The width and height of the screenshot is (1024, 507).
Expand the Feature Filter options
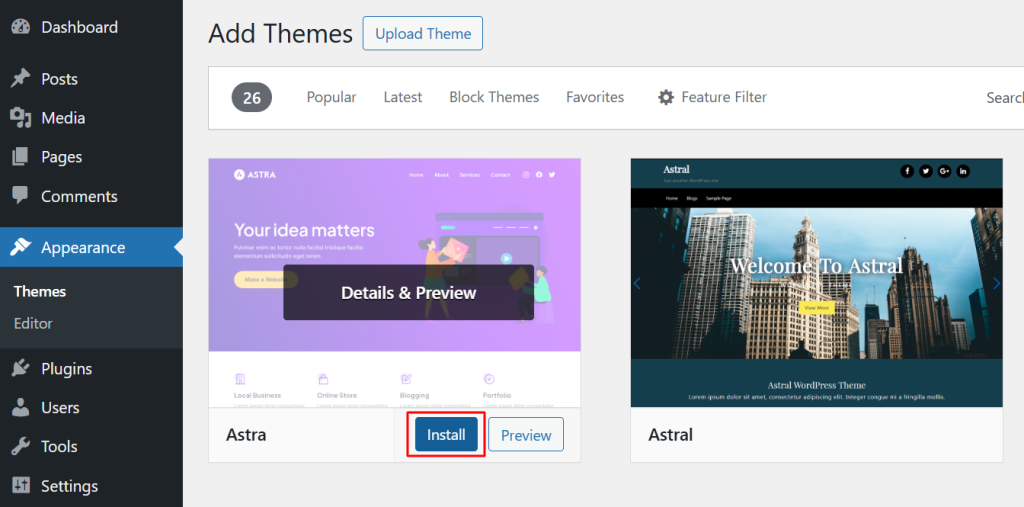coord(712,97)
